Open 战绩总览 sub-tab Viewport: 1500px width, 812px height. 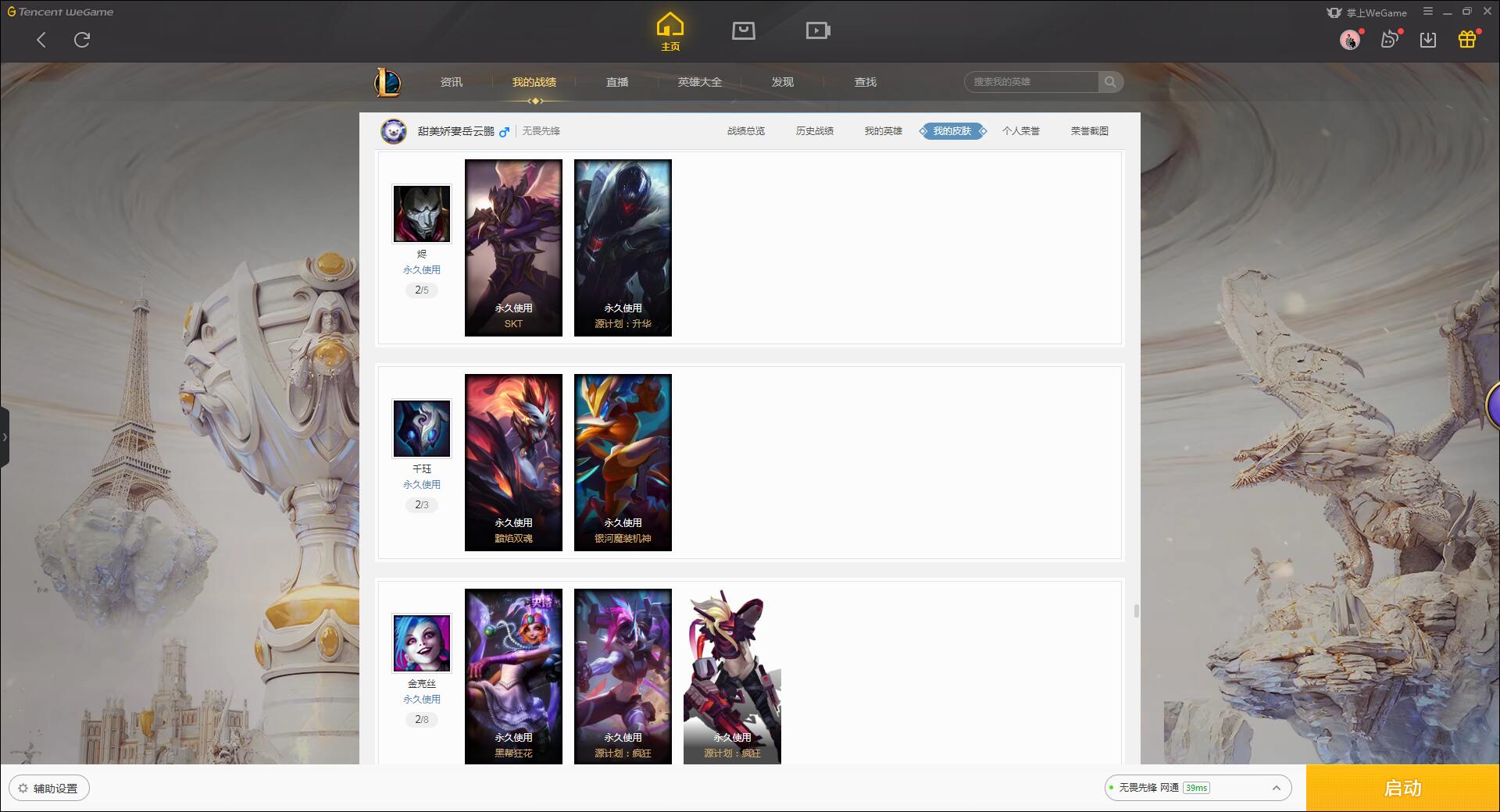pos(746,131)
